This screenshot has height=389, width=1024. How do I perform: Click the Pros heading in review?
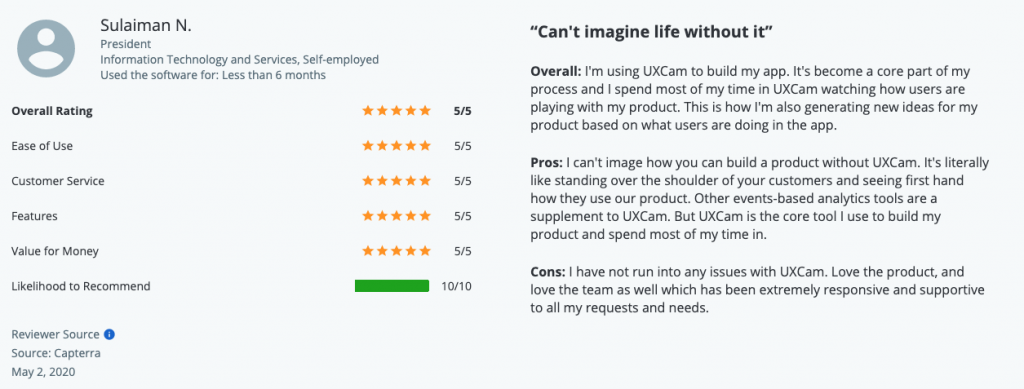(547, 162)
